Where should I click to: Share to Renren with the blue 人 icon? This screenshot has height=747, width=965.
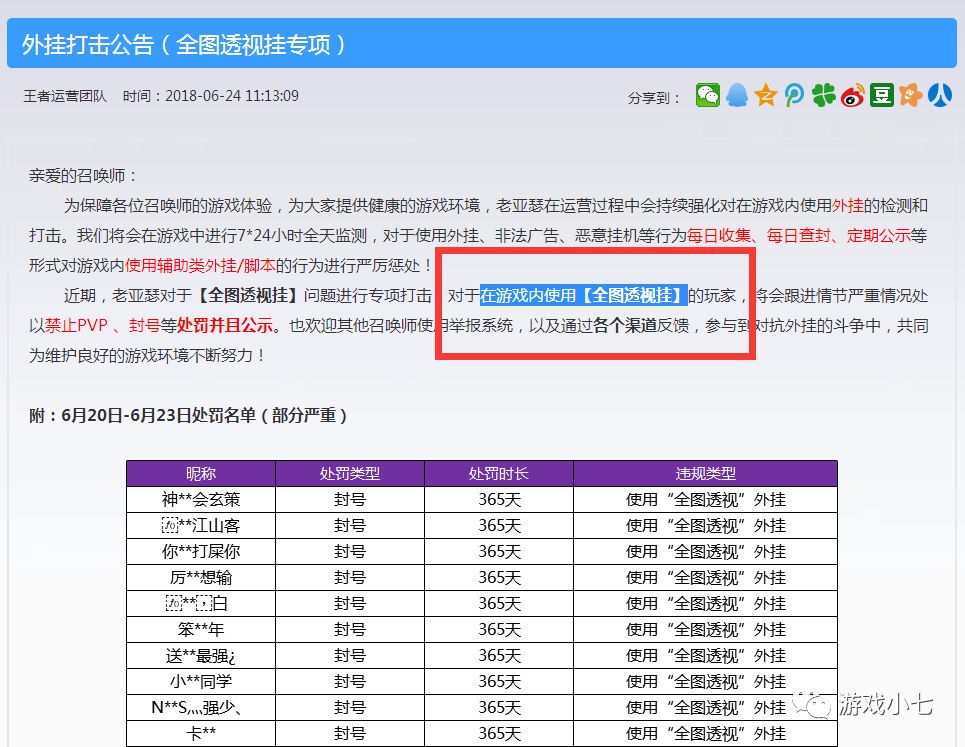[940, 95]
